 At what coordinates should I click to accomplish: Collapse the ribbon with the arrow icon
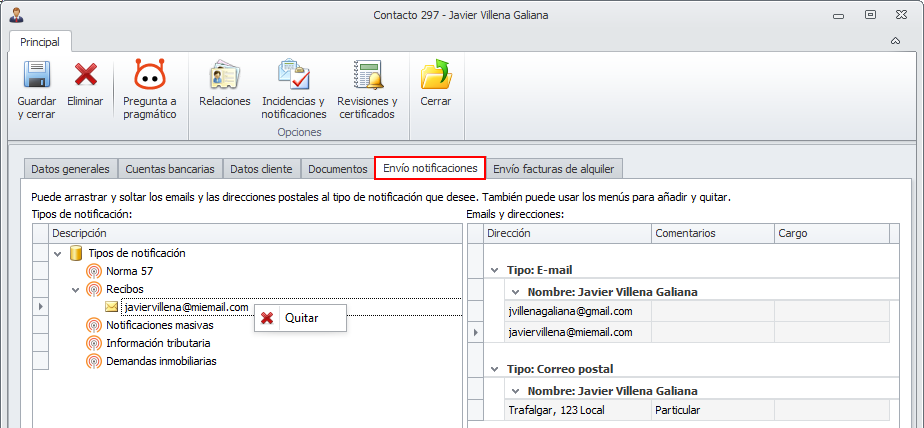[895, 41]
